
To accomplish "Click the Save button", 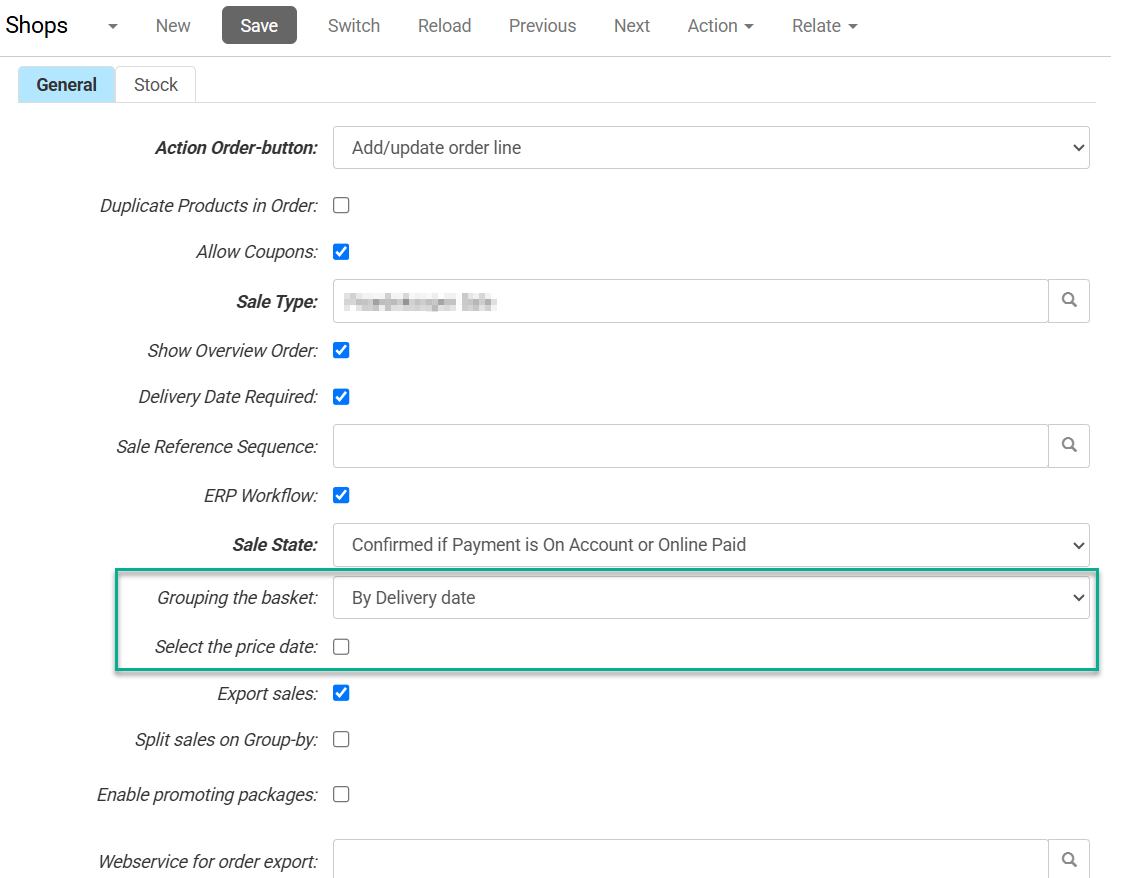I will pos(259,26).
